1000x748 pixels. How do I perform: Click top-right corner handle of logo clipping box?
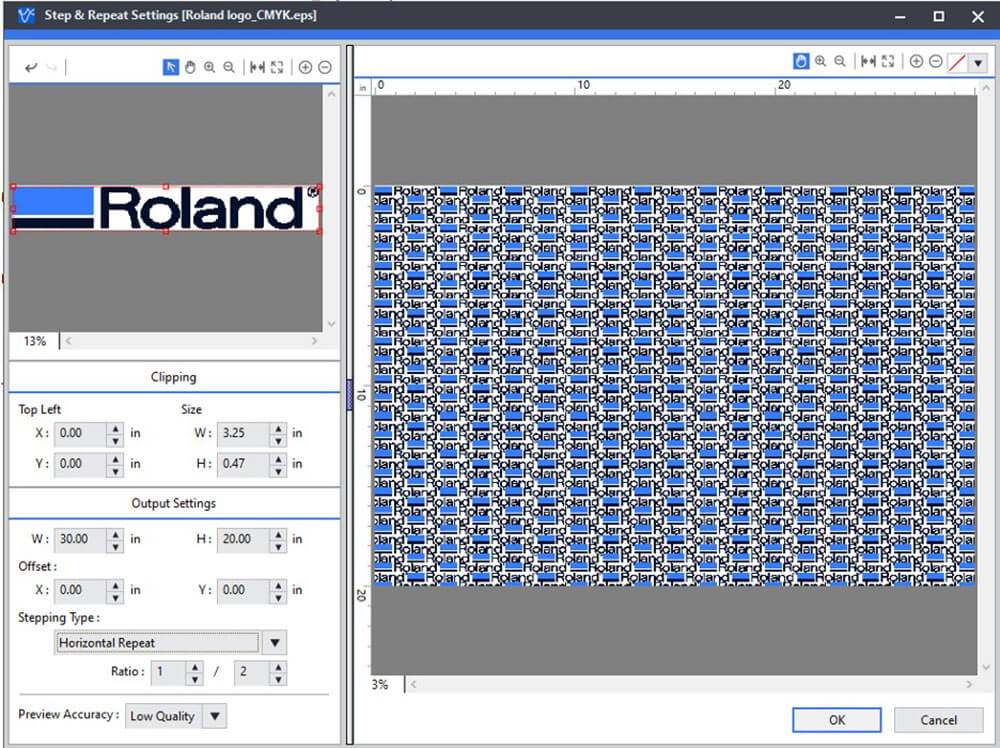click(320, 187)
